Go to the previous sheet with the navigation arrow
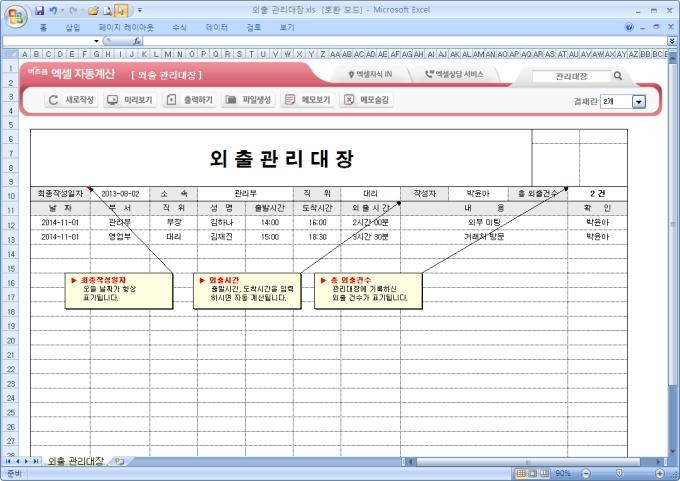 17,461
